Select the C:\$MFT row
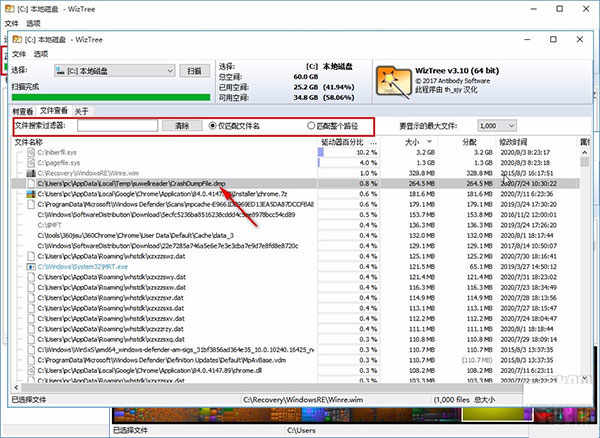The height and width of the screenshot is (438, 600). pos(49,225)
